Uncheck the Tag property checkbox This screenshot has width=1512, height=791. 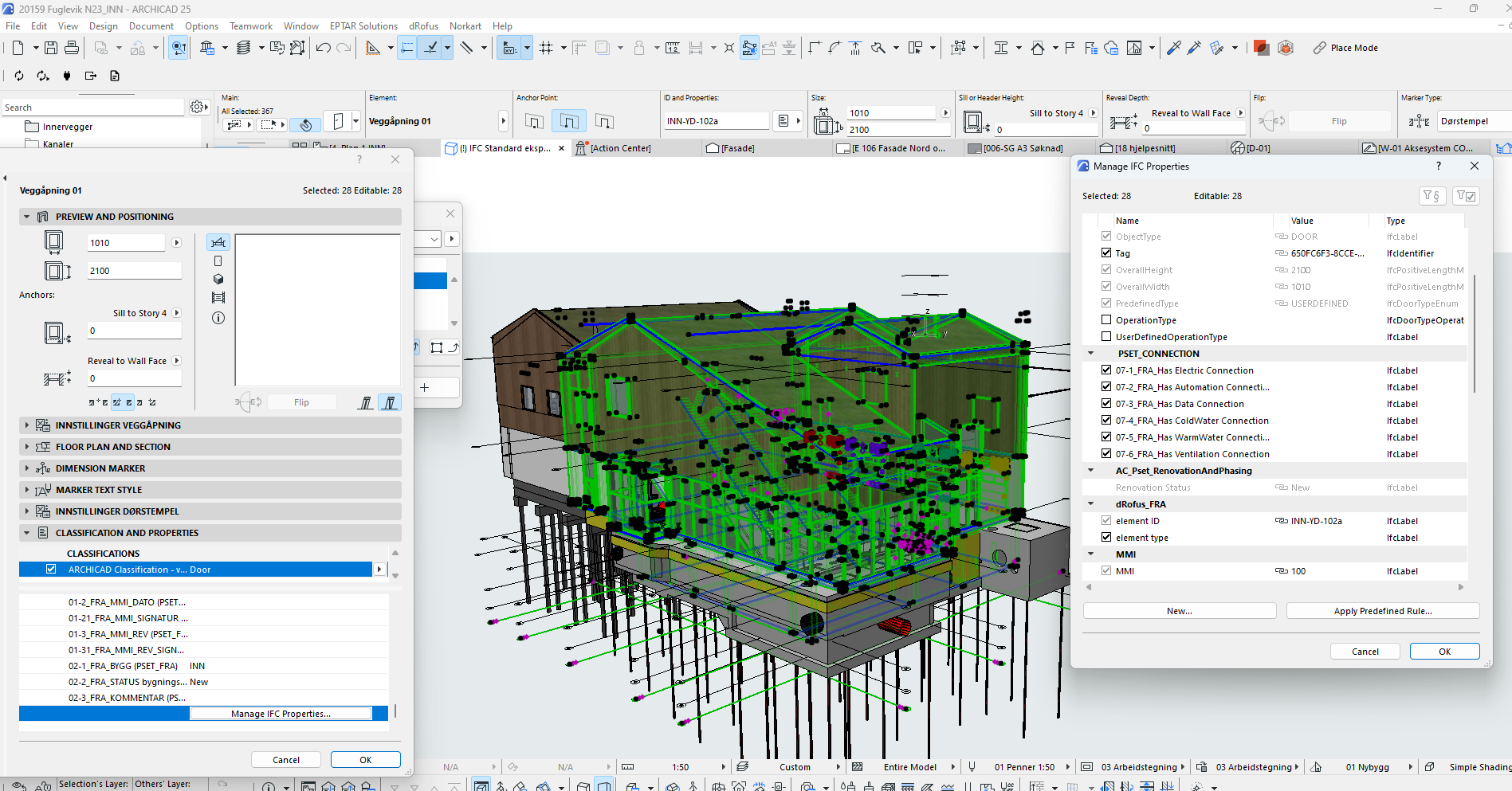(x=1106, y=253)
